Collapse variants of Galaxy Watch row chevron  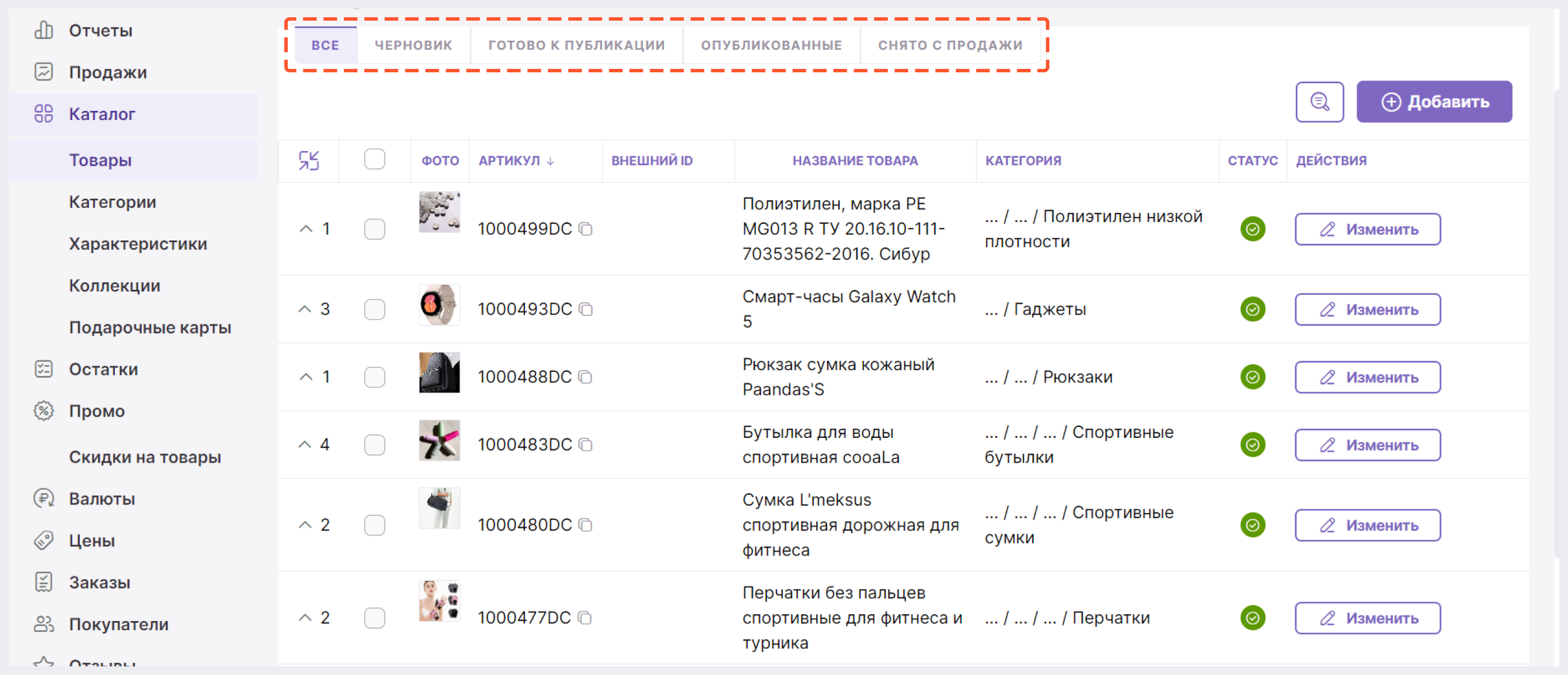coord(305,309)
